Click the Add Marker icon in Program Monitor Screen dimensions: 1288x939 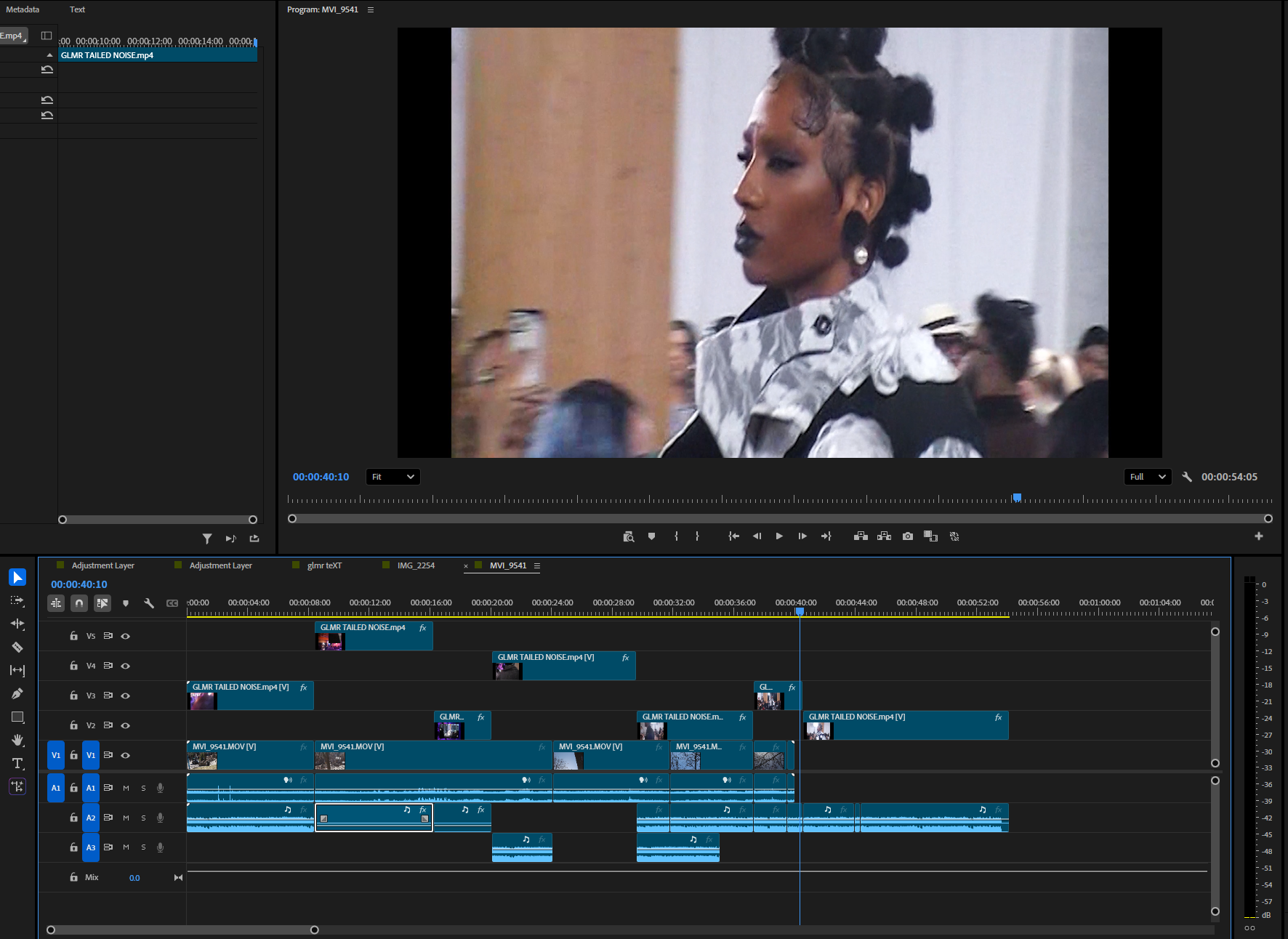pos(651,536)
